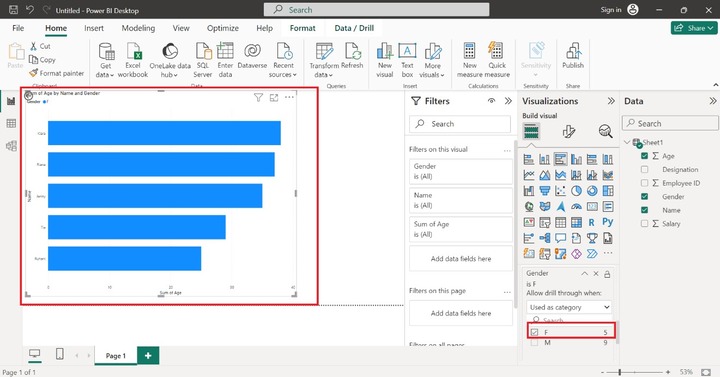Screen dimensions: 720x377
Task: Insert a New visual
Action: coord(384,61)
